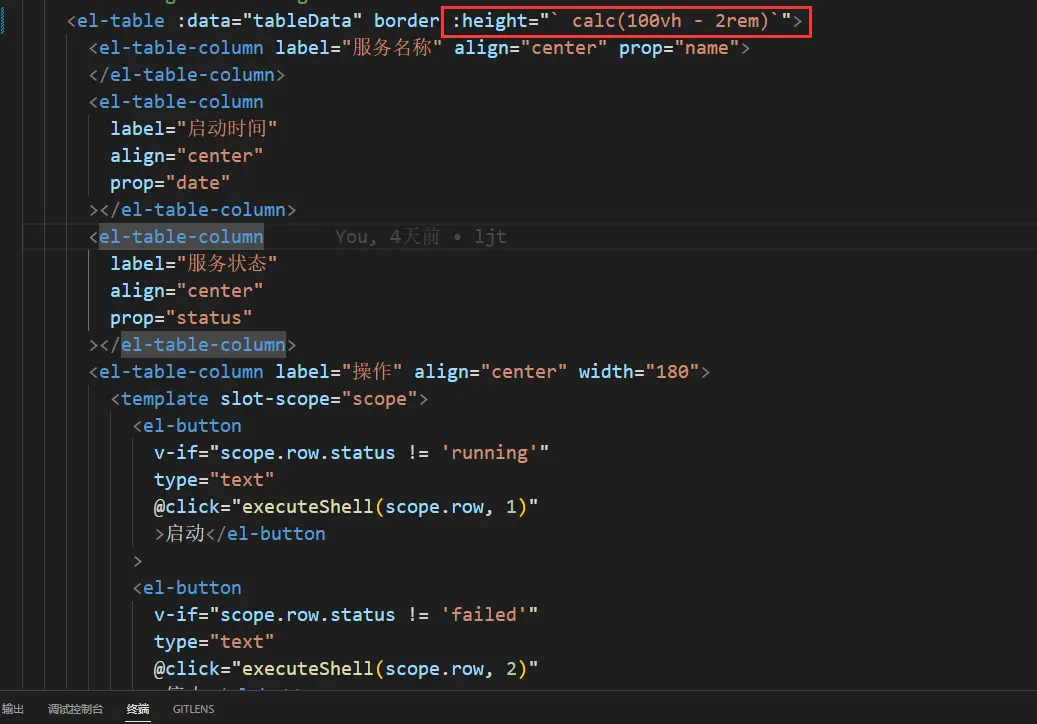Switch to the 终端 panel tab
Image resolution: width=1037 pixels, height=724 pixels.
pos(138,709)
